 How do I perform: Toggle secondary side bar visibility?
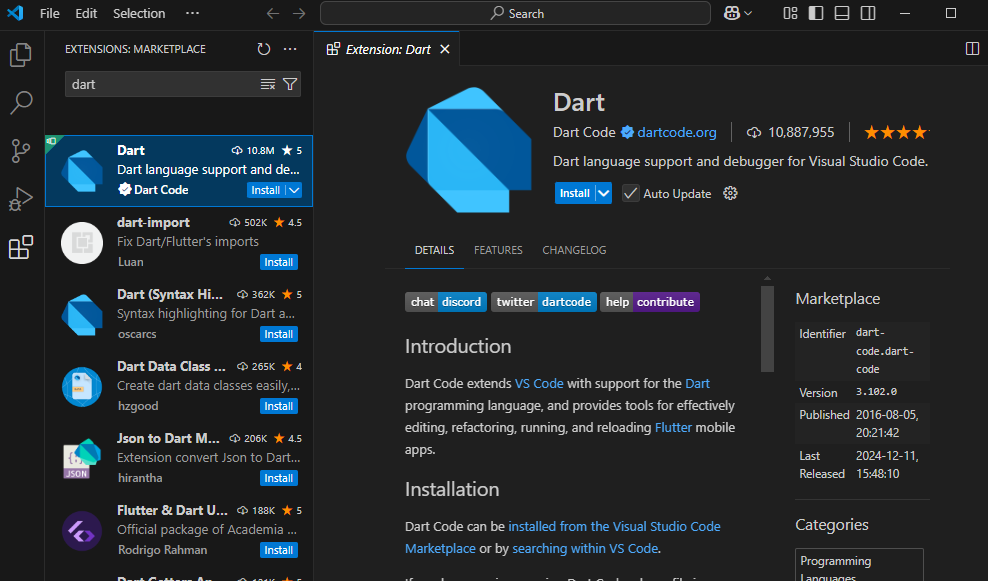click(x=868, y=13)
